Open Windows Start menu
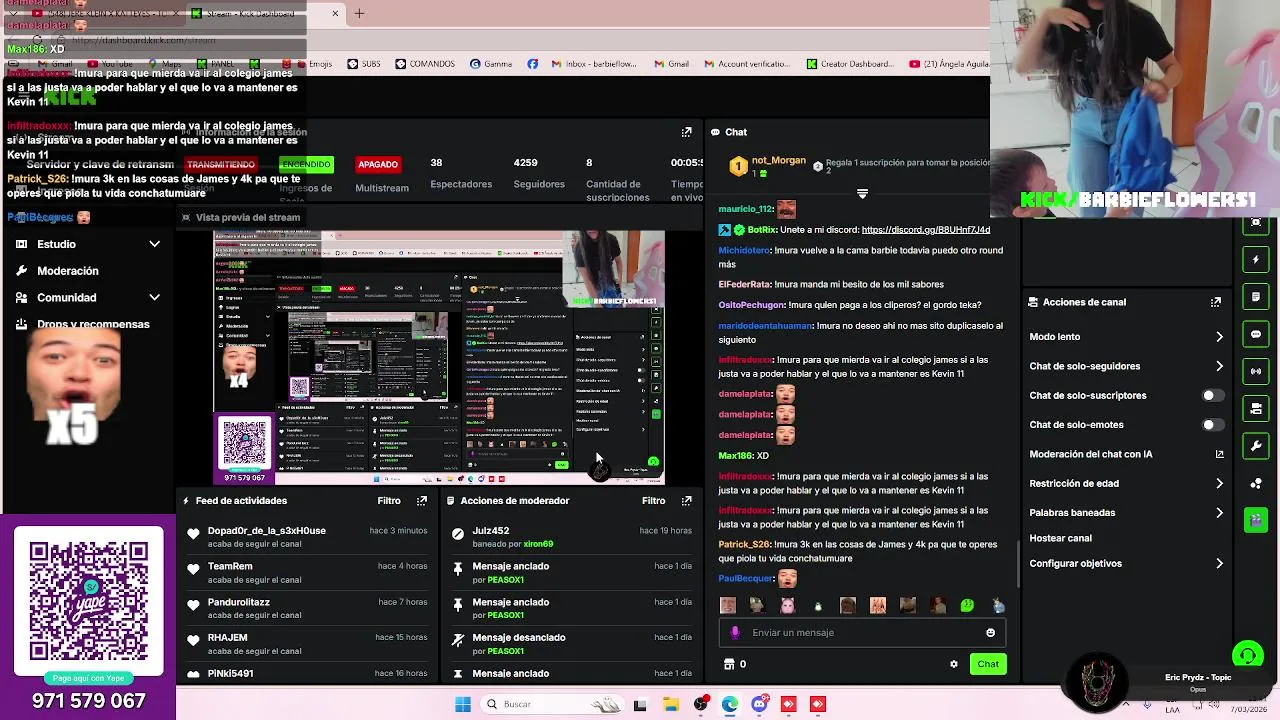This screenshot has height=720, width=1280. (x=463, y=704)
